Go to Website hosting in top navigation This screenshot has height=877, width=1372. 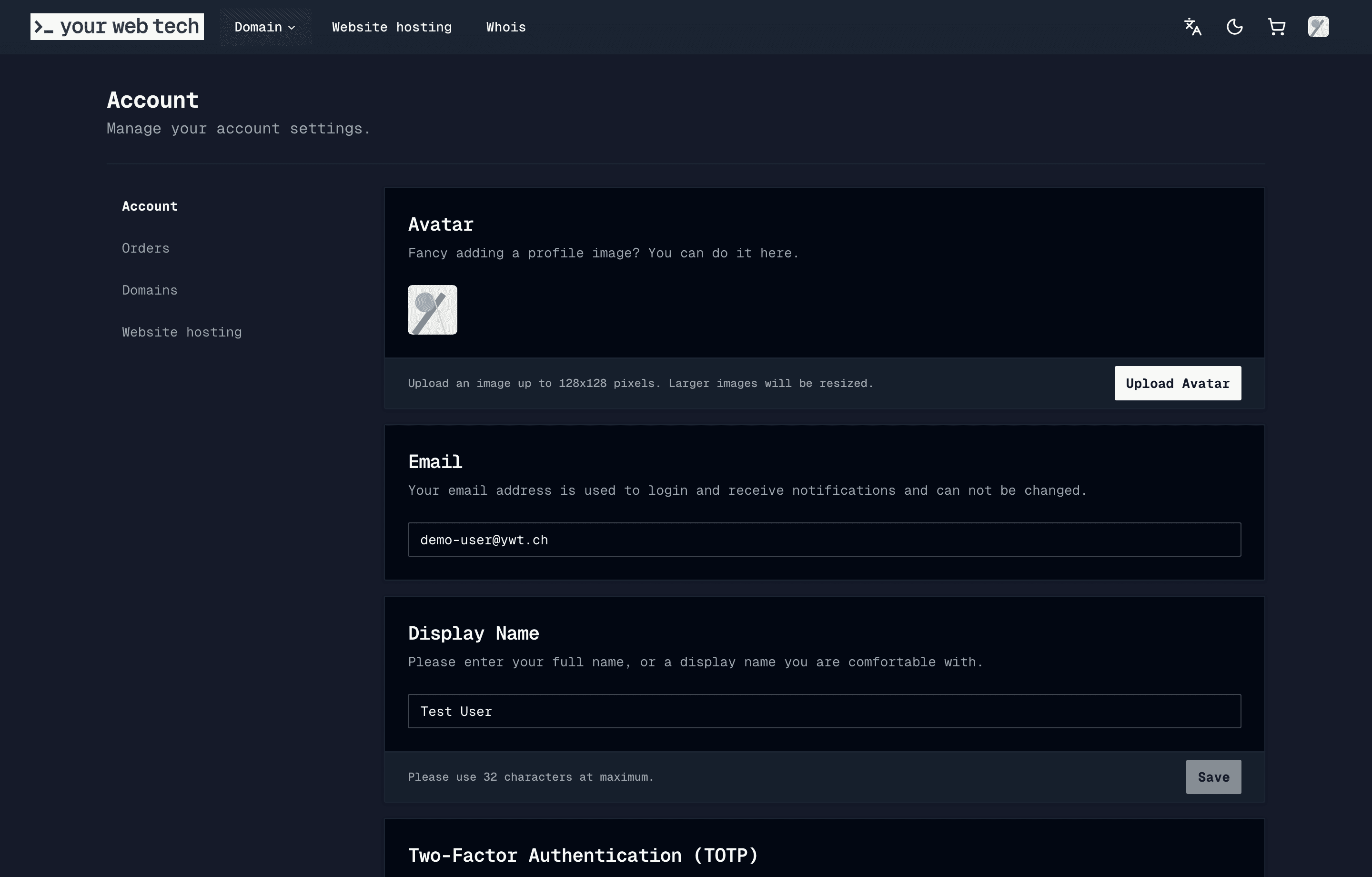pos(392,27)
